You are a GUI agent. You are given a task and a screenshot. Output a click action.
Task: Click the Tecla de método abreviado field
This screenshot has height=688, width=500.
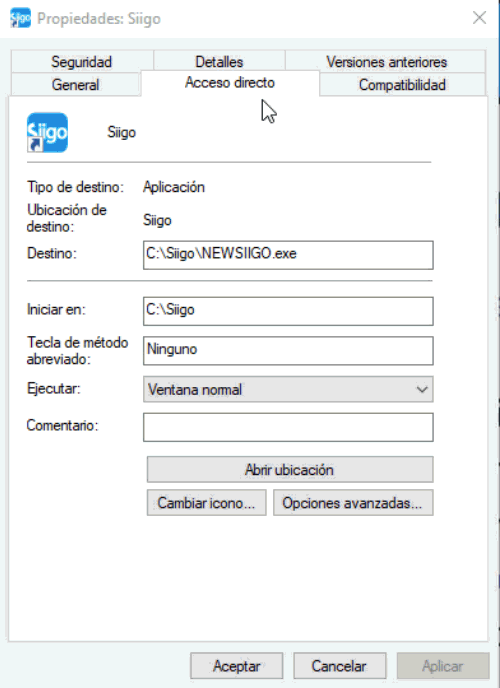click(x=288, y=351)
